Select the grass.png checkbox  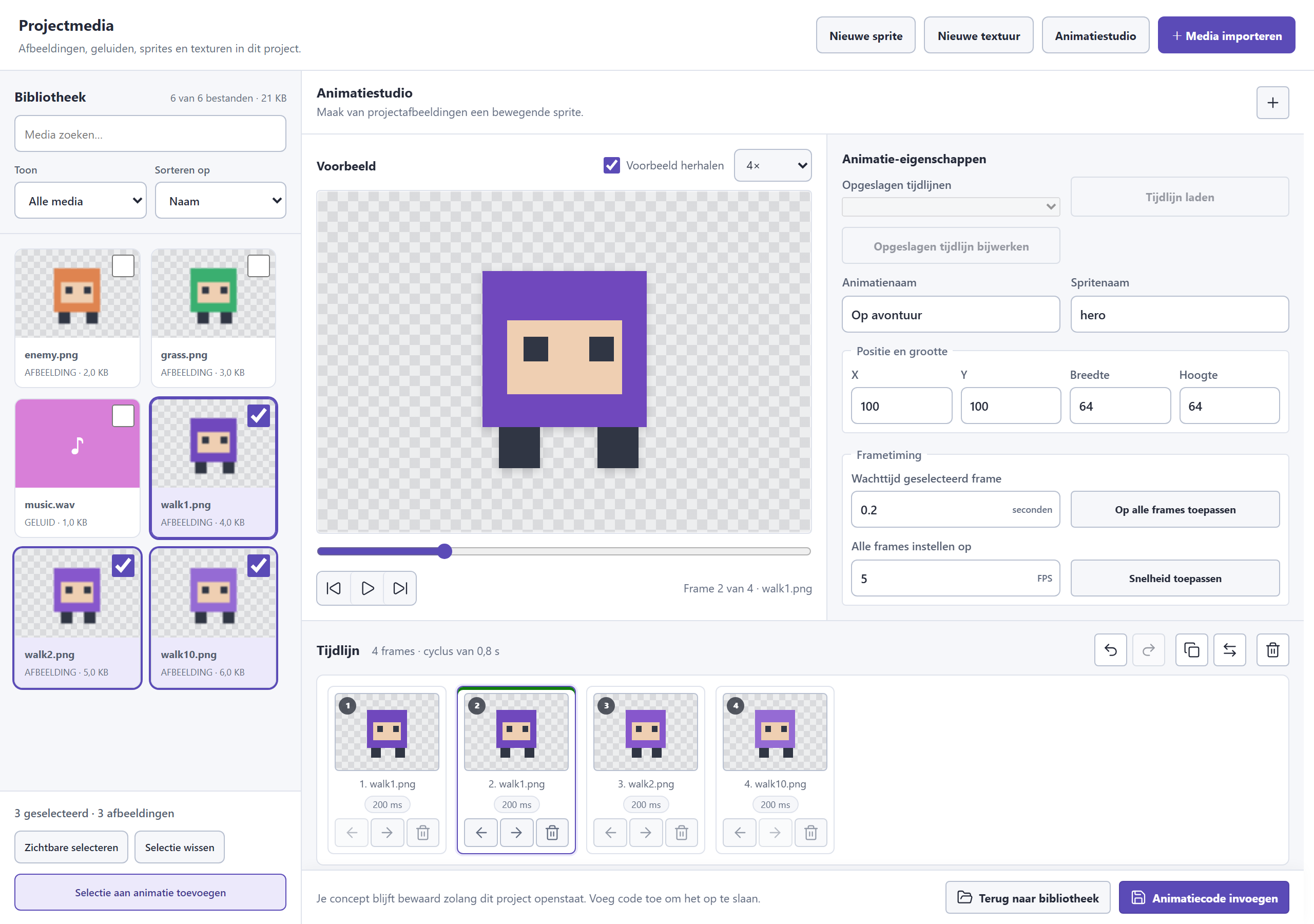259,265
